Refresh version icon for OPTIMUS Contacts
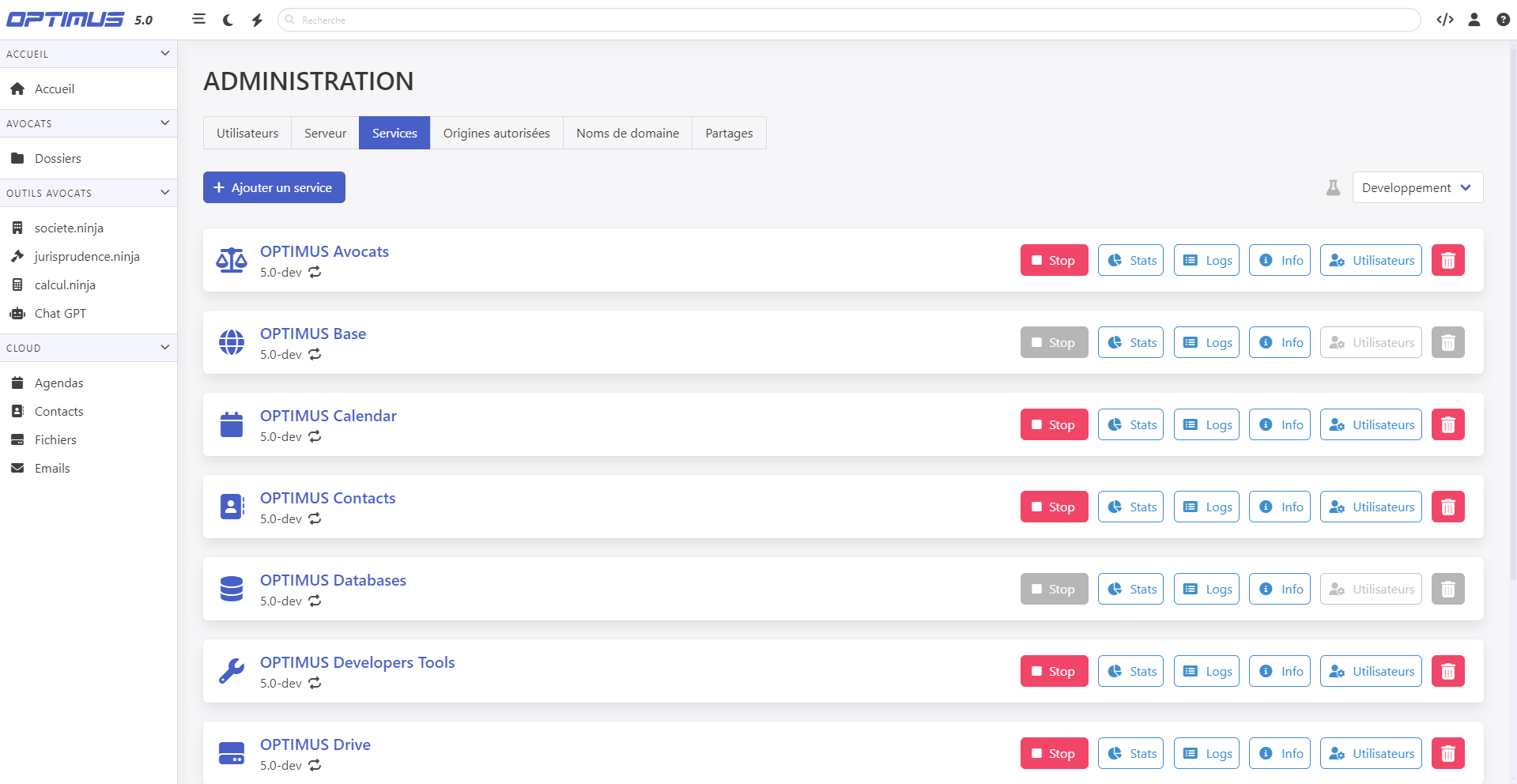 (x=315, y=518)
